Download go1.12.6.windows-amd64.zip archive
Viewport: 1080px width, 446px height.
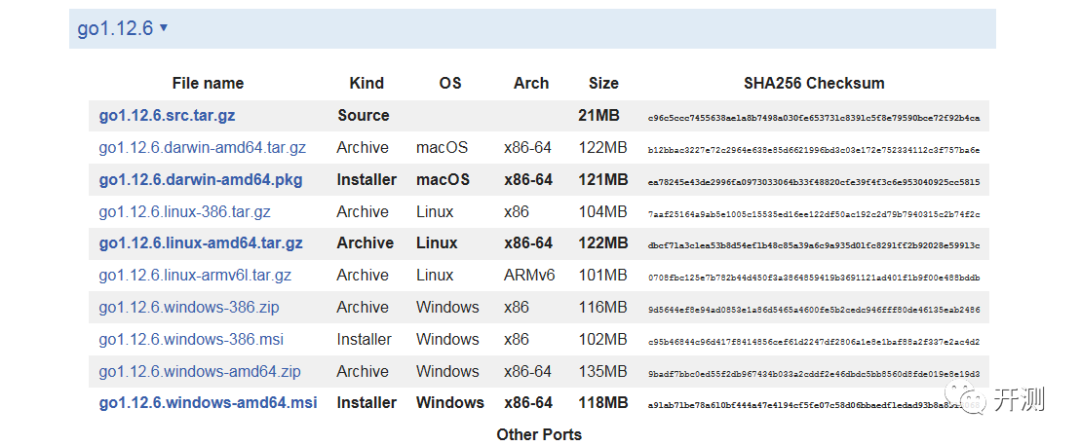click(199, 371)
